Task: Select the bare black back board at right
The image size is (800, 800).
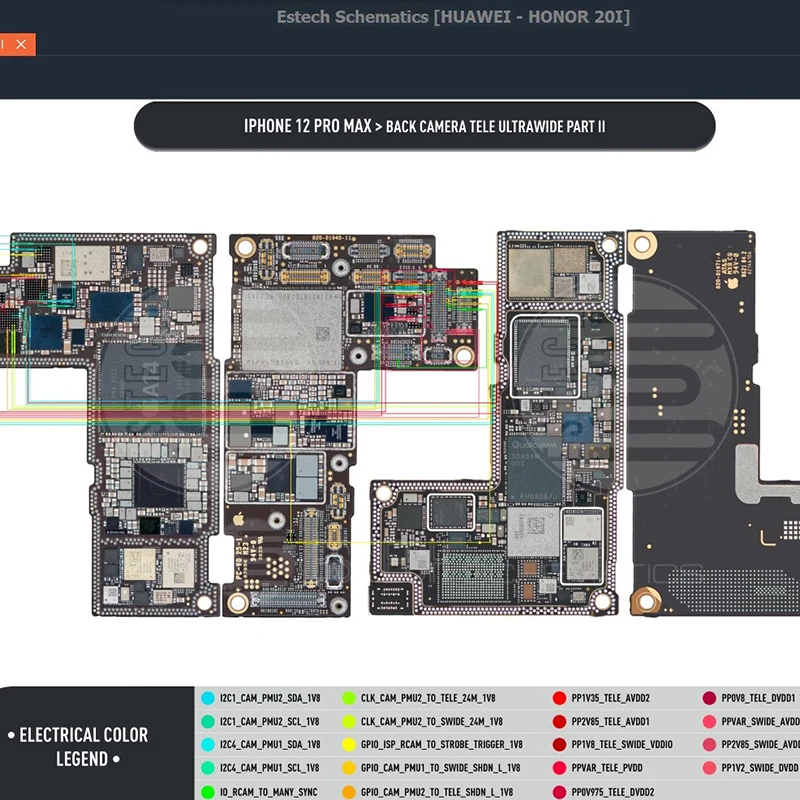Action: 713,422
